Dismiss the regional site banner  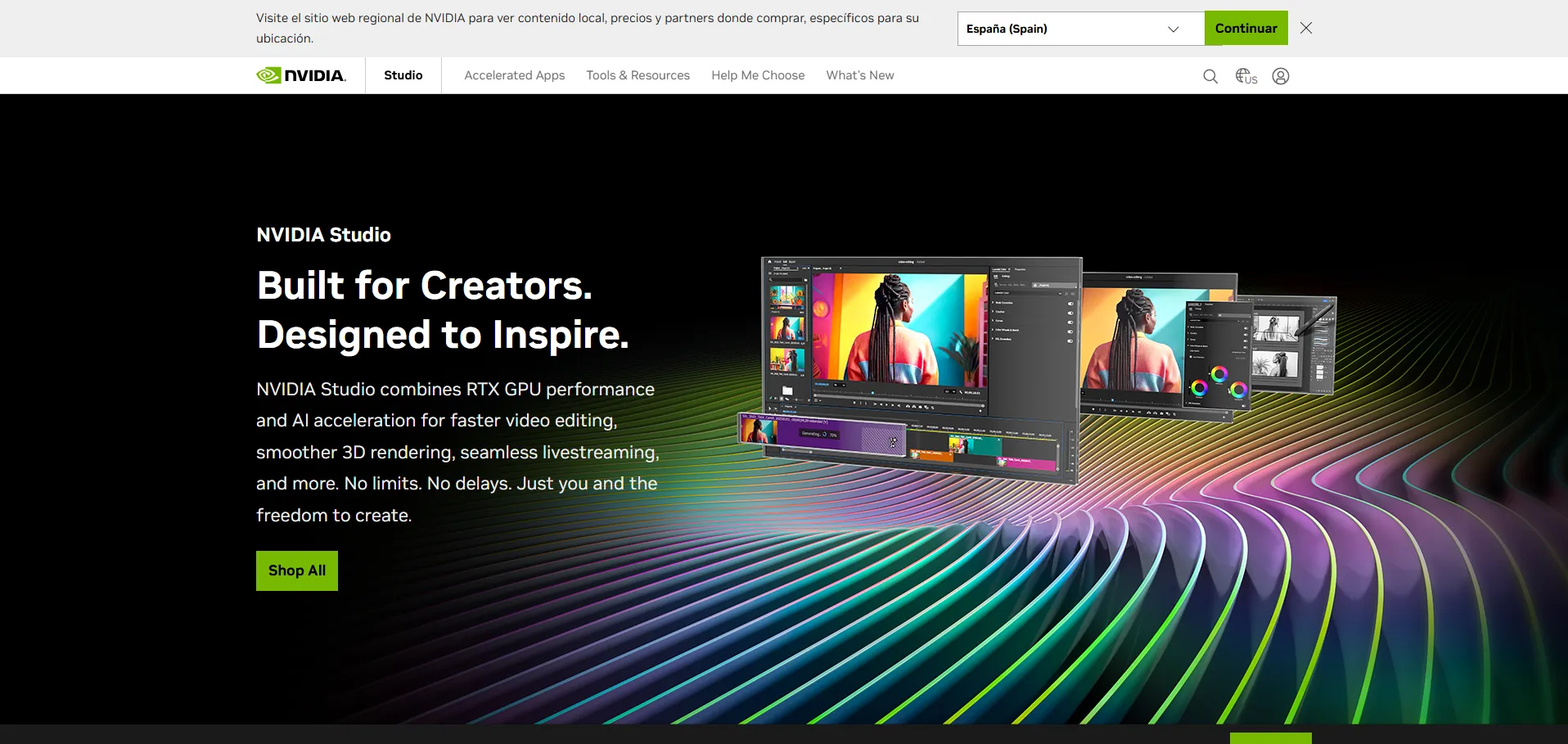[1306, 29]
